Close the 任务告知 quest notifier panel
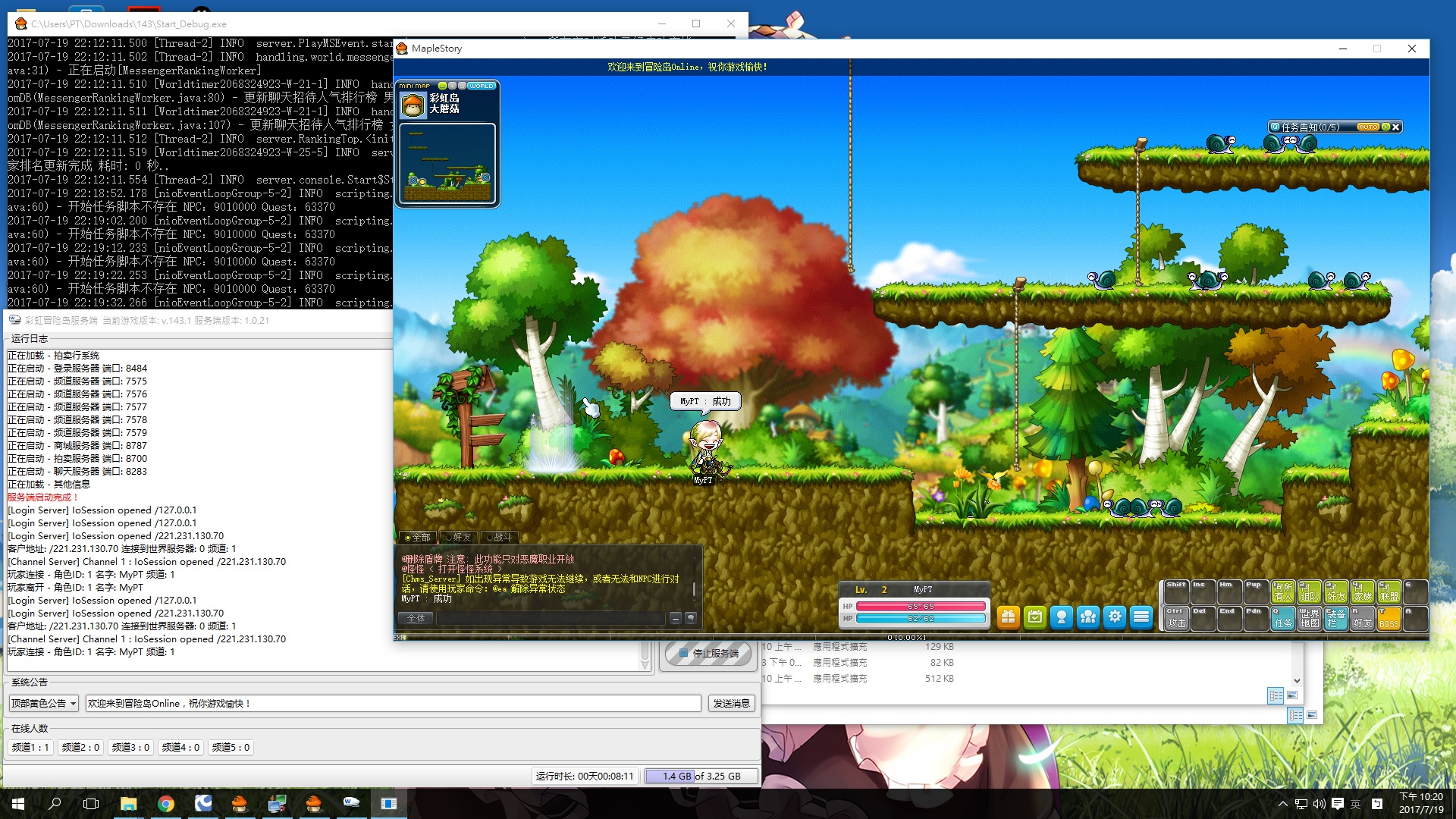 point(1395,127)
